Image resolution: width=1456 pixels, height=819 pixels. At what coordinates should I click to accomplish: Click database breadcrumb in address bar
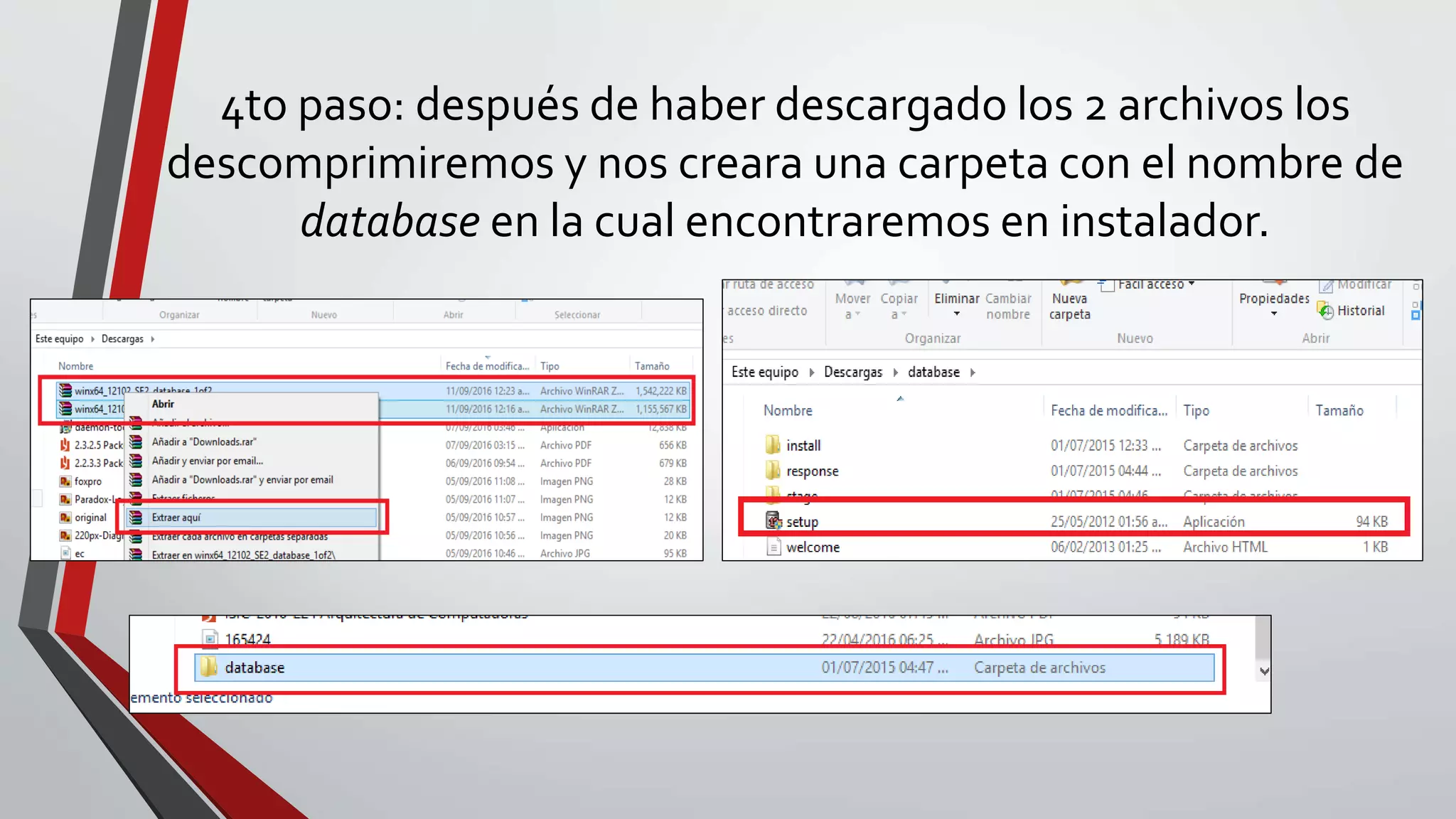(x=933, y=372)
